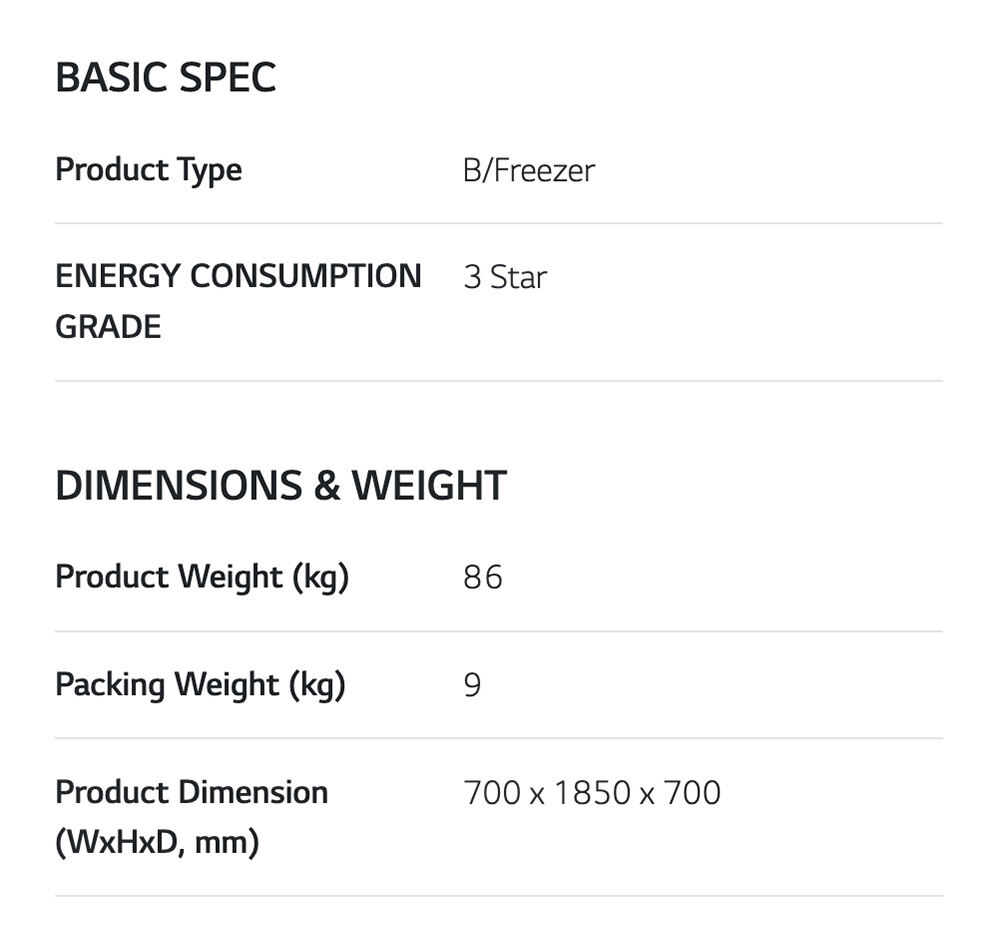Image resolution: width=1000 pixels, height=942 pixels.
Task: Click the DIMENSIONS & WEIGHT section heading
Action: pos(280,485)
